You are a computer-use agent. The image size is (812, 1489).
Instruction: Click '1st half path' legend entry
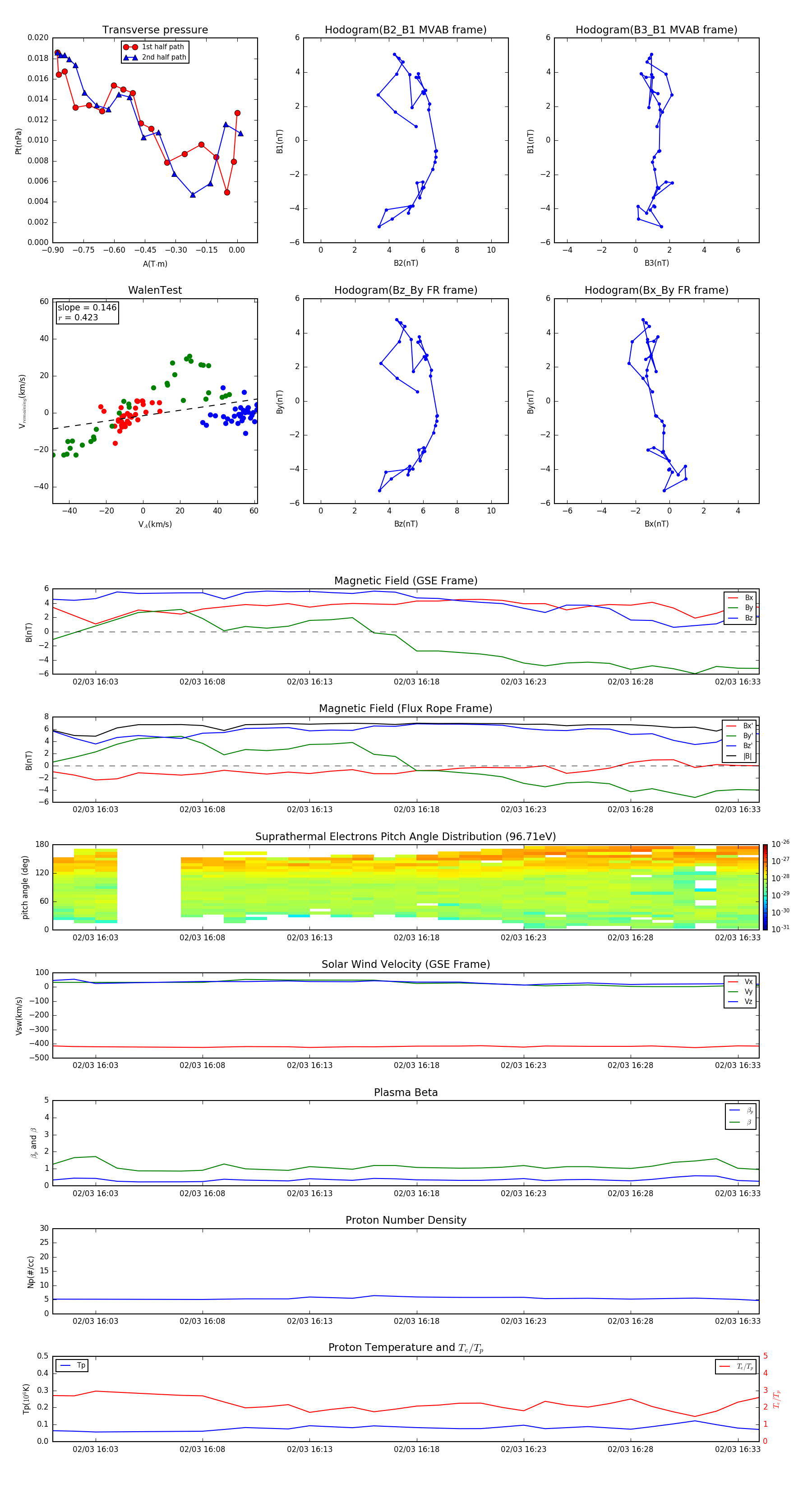point(154,47)
